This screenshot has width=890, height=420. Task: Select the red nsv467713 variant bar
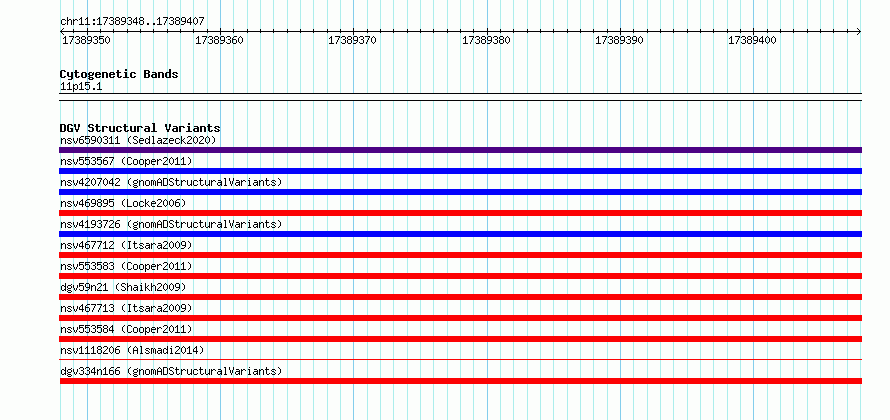pos(460,318)
